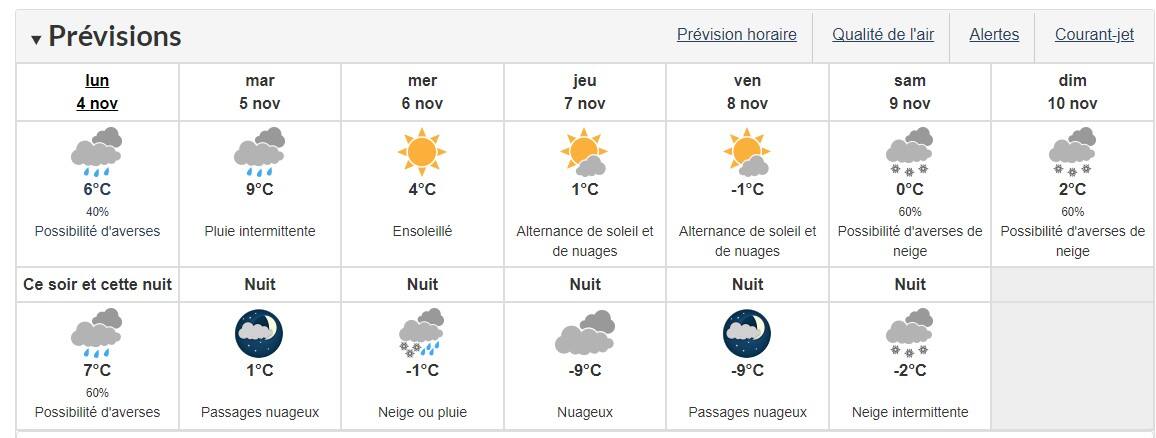Open the Qualité de l'air link
The width and height of the screenshot is (1156, 438).
pos(882,35)
